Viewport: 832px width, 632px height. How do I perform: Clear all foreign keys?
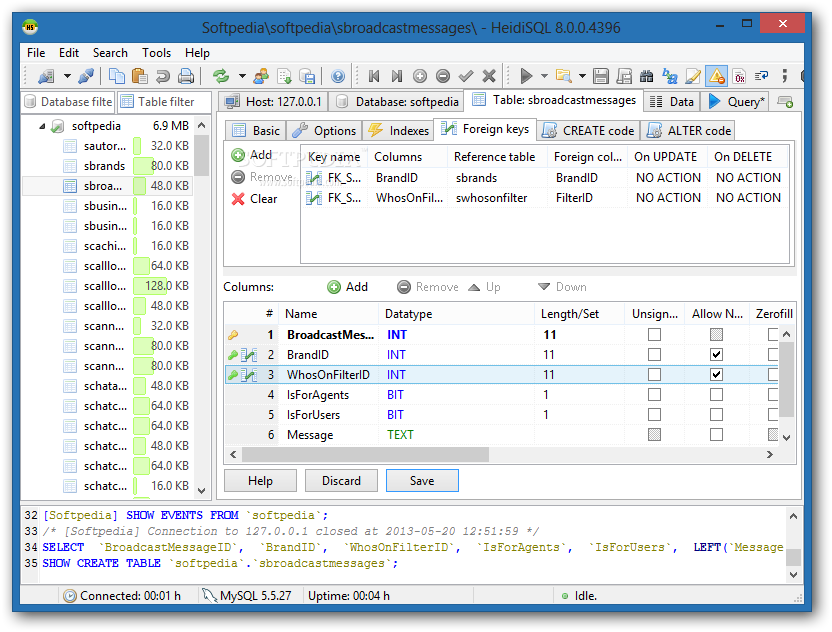click(x=255, y=199)
